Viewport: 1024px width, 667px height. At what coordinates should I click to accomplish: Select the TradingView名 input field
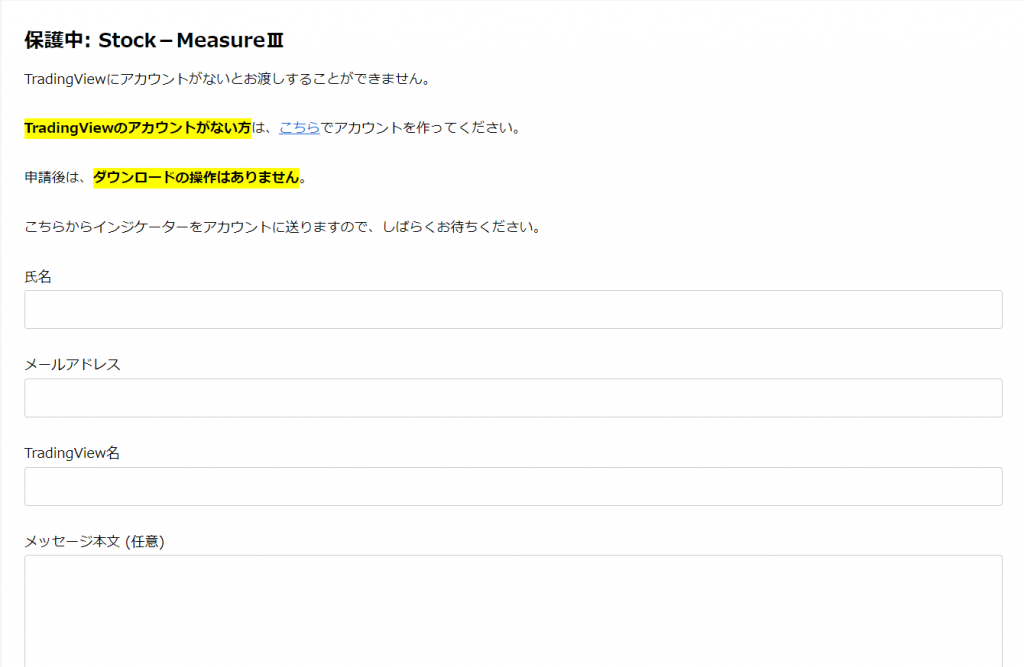tap(513, 487)
